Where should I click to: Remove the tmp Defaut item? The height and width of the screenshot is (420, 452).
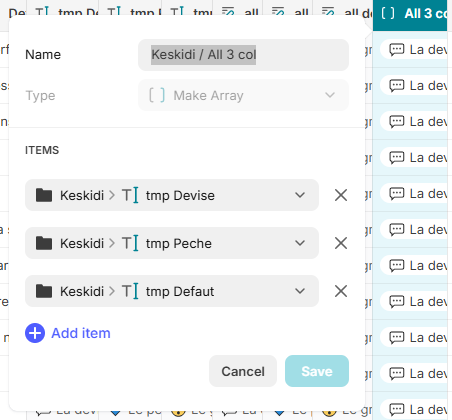(x=341, y=291)
